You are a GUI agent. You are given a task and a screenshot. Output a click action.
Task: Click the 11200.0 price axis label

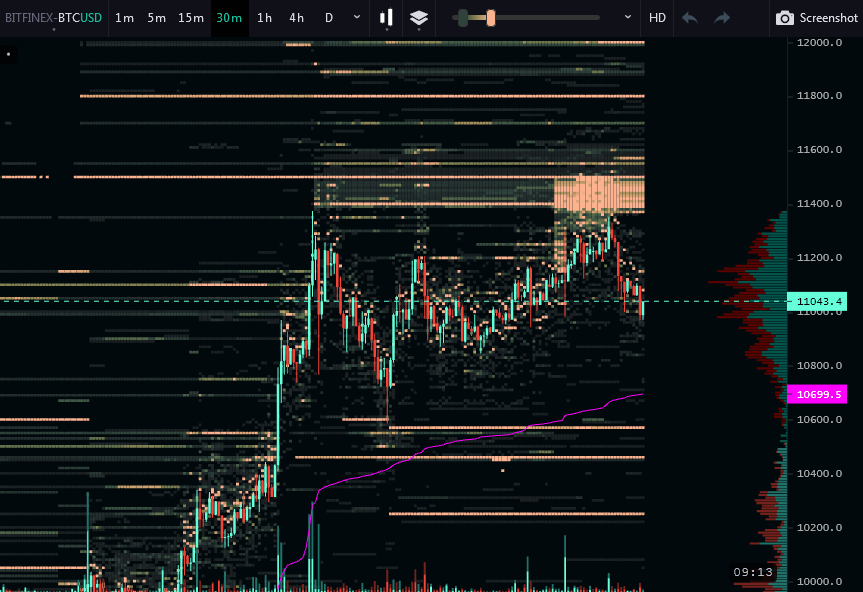click(819, 257)
